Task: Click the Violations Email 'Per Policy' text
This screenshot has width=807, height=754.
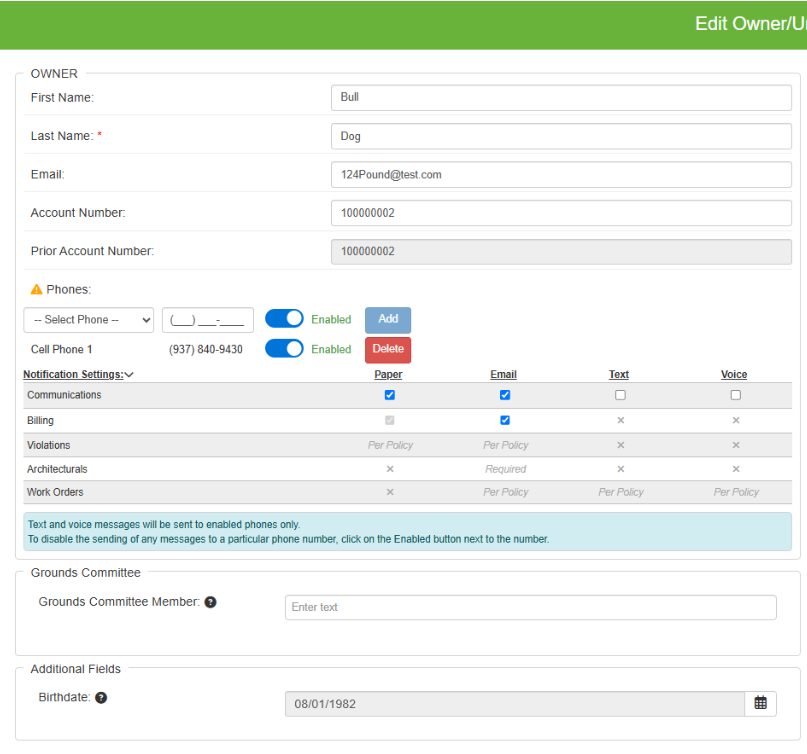Action: pos(505,445)
